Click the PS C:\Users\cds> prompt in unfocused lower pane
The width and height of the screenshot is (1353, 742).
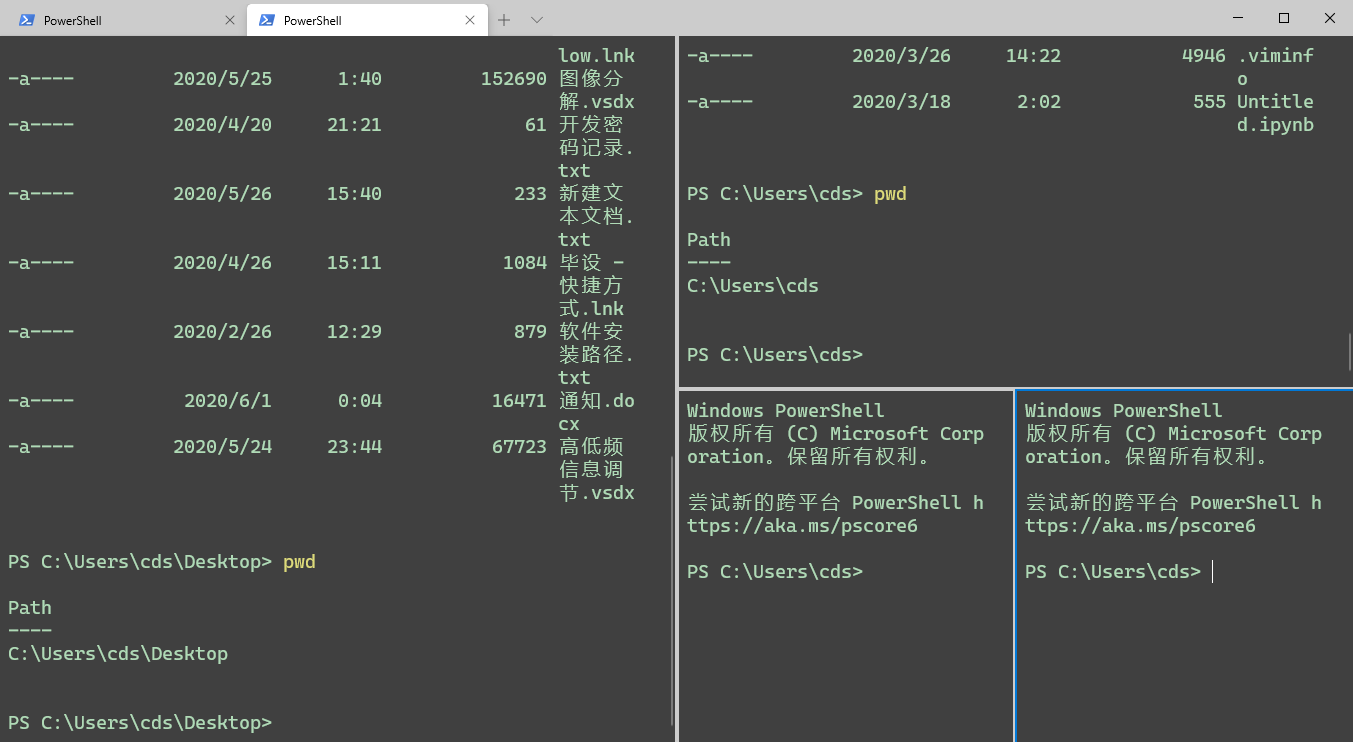tap(775, 572)
